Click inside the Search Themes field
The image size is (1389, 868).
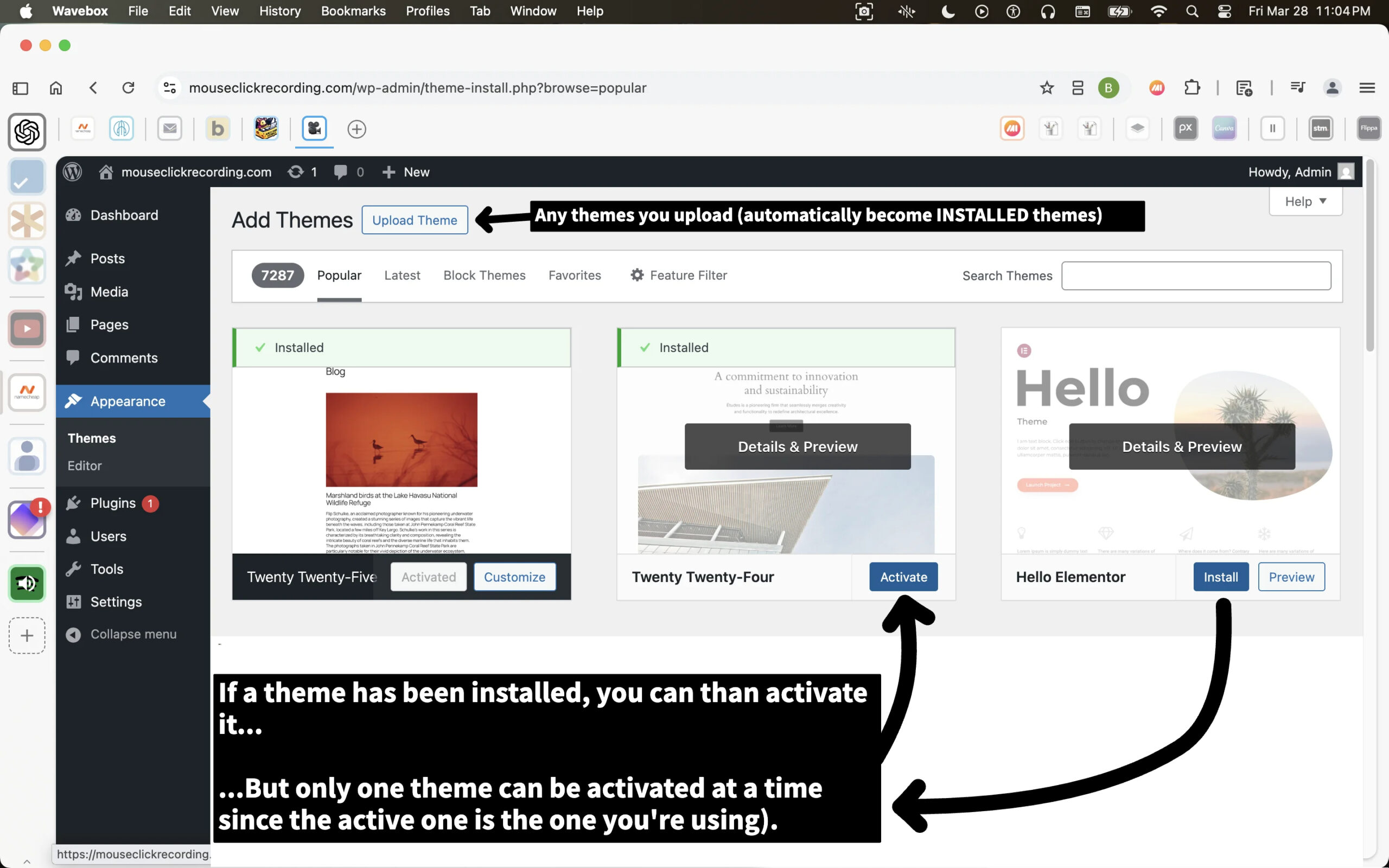pos(1196,276)
